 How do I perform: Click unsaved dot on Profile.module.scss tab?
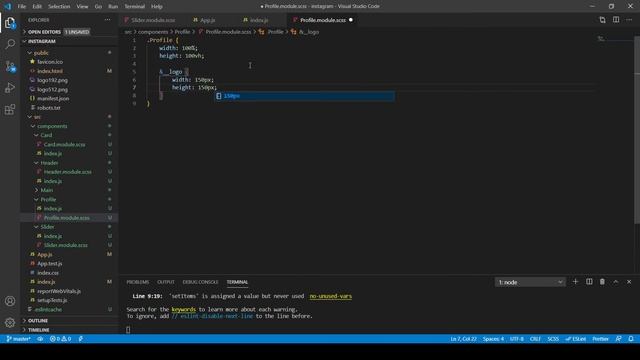click(x=351, y=20)
